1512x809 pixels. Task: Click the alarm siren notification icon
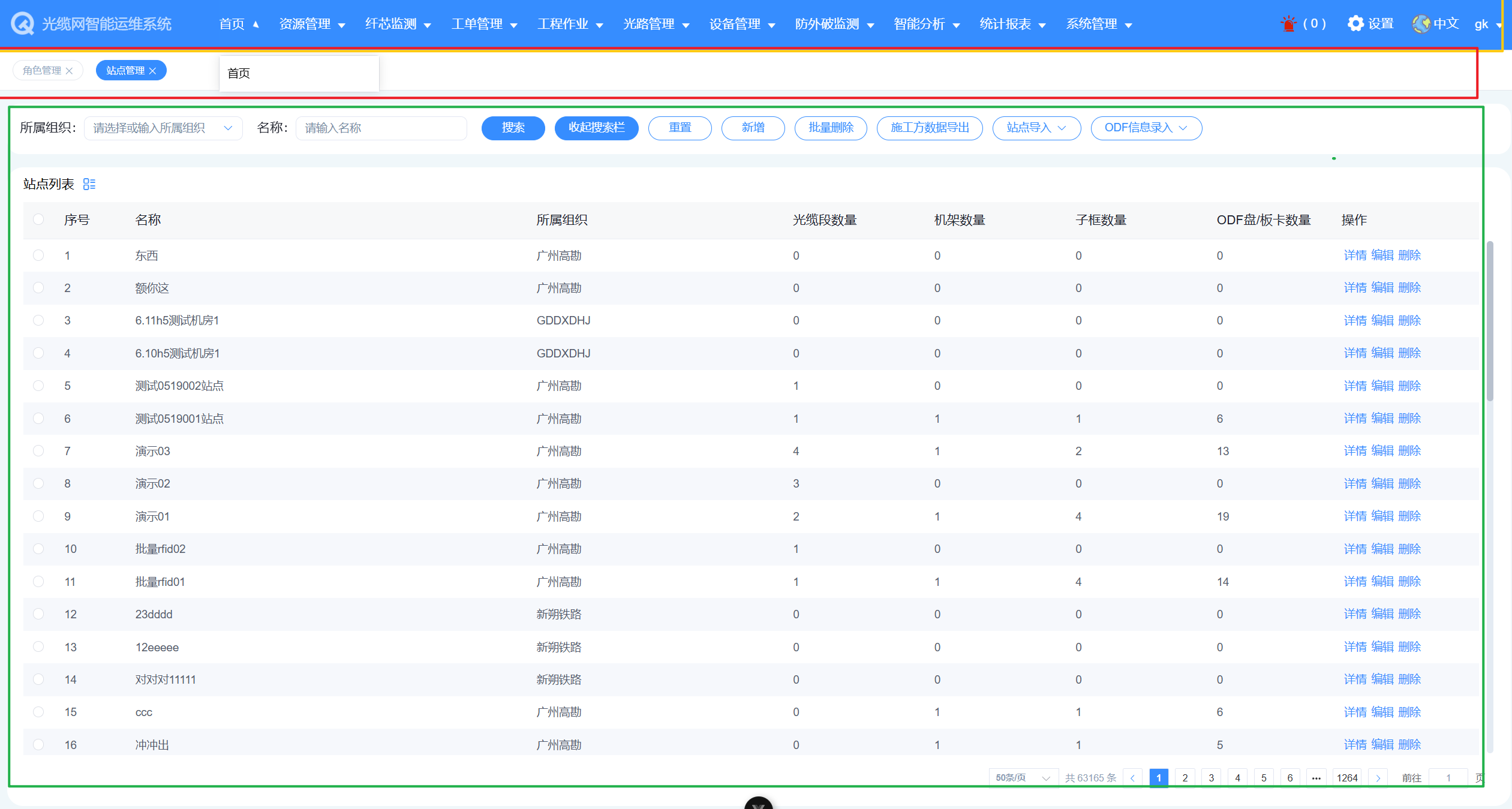point(1288,24)
